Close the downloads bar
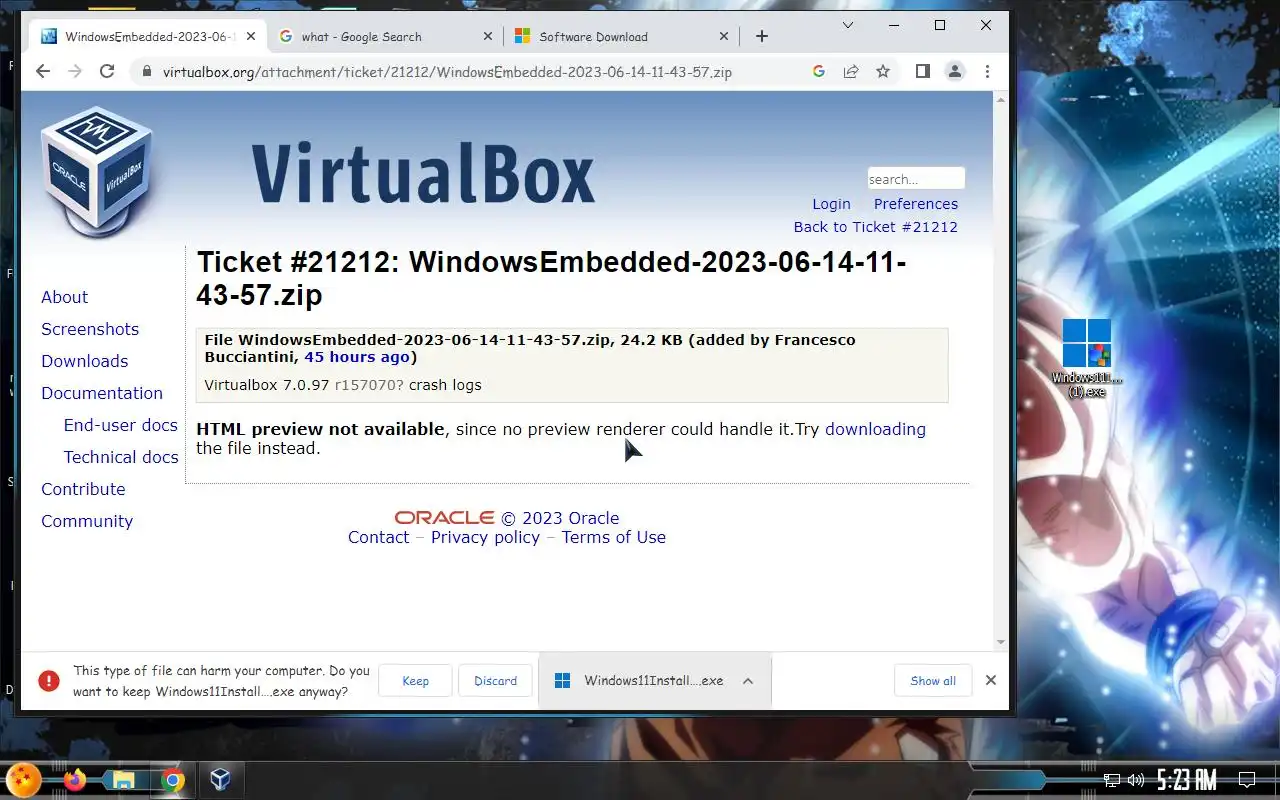 tap(991, 680)
